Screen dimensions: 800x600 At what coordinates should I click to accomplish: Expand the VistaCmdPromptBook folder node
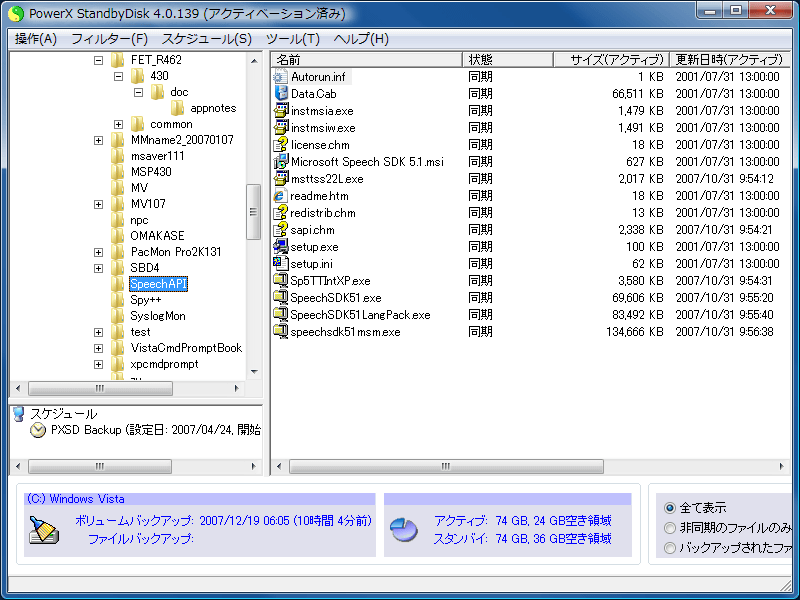pyautogui.click(x=98, y=348)
